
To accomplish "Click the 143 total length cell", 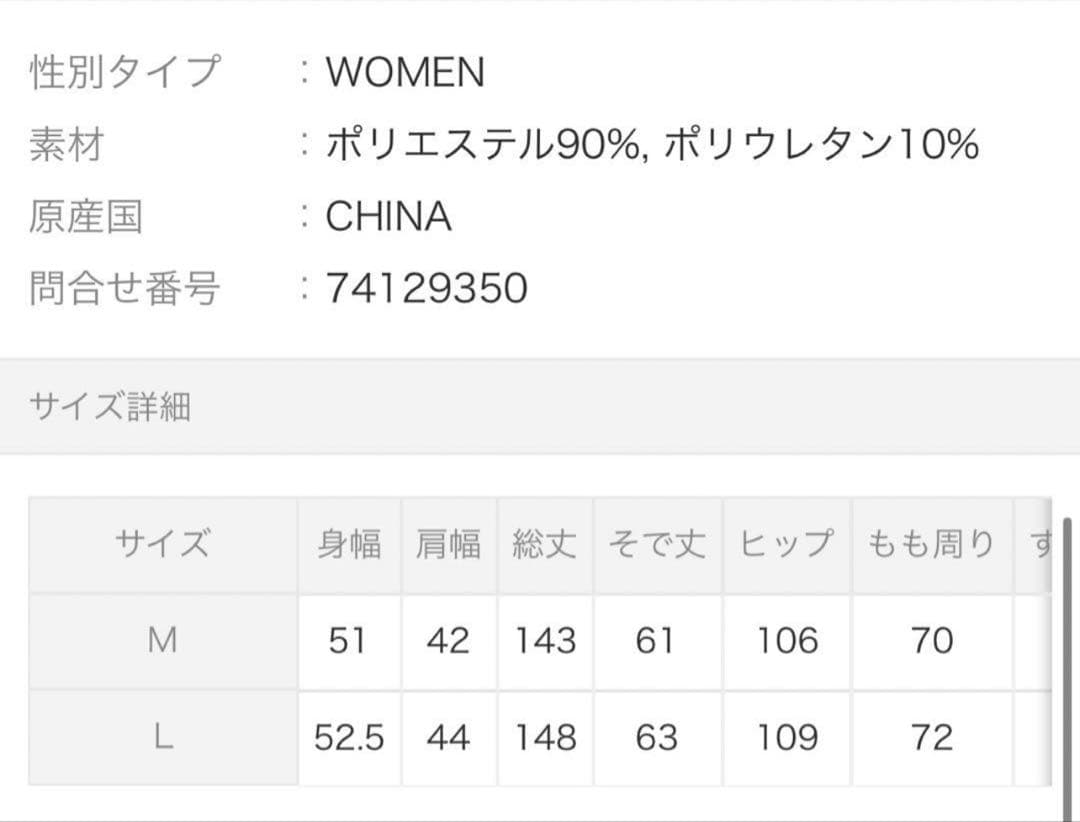I will point(545,641).
